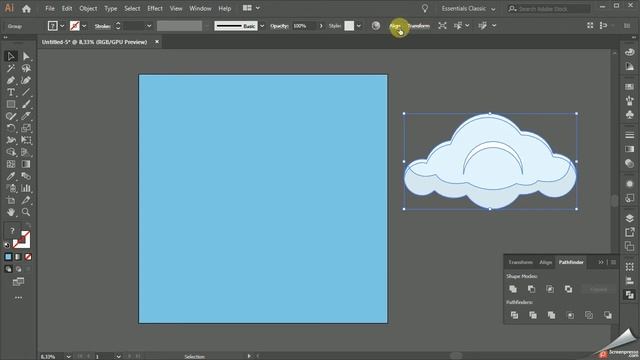Reset to default fill and stroke
The height and width of the screenshot is (360, 640).
[x=7, y=245]
